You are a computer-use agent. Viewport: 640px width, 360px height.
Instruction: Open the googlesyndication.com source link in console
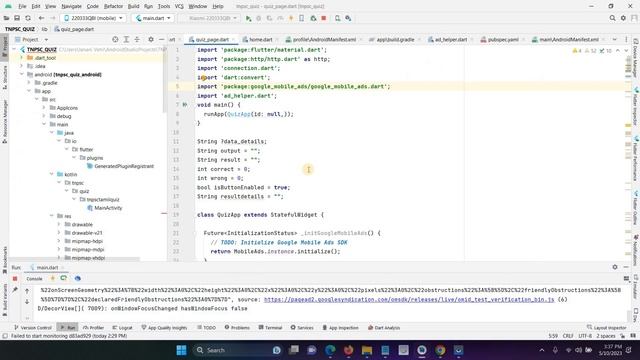click(409, 300)
